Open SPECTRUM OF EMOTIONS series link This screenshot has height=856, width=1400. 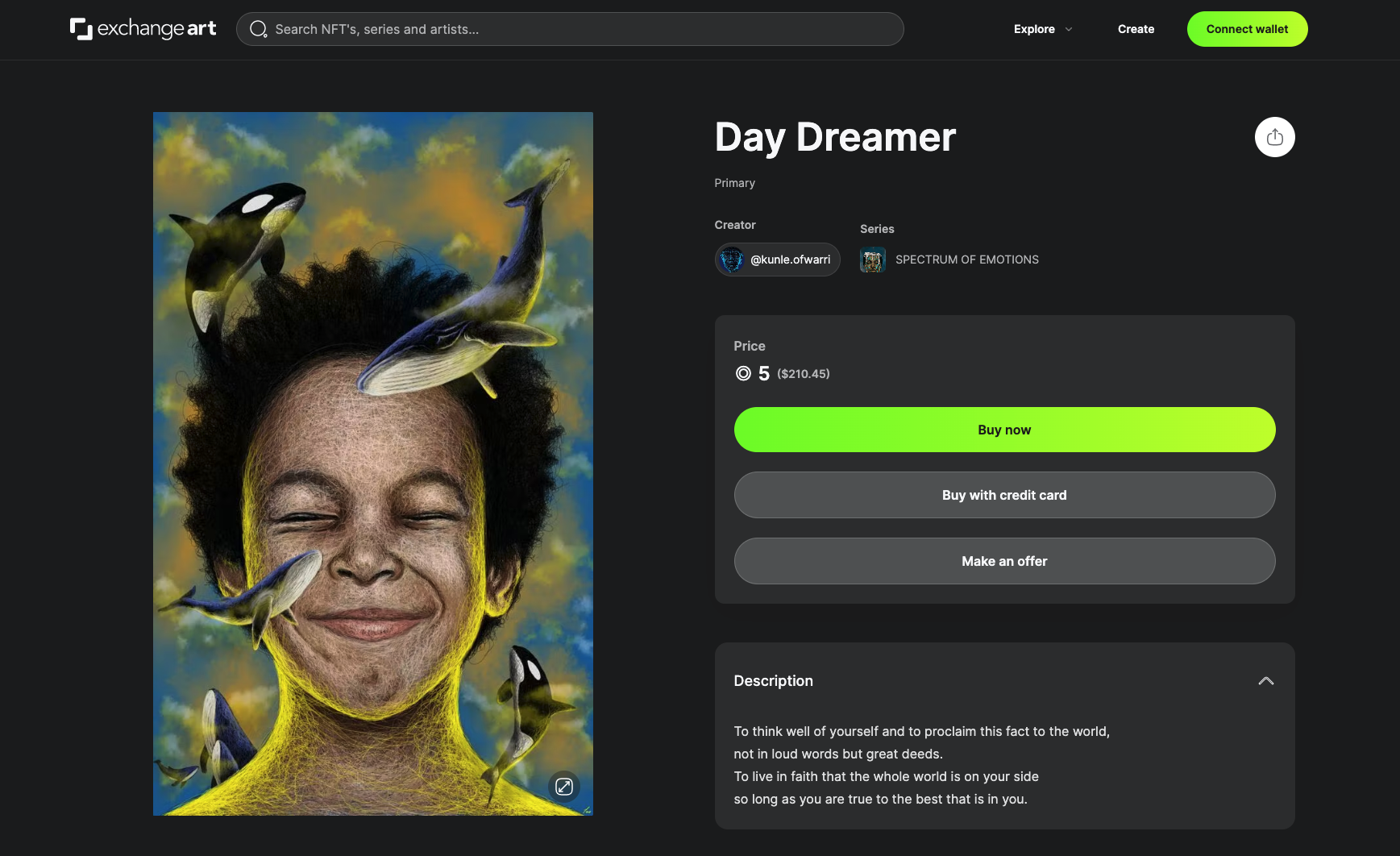pos(967,260)
